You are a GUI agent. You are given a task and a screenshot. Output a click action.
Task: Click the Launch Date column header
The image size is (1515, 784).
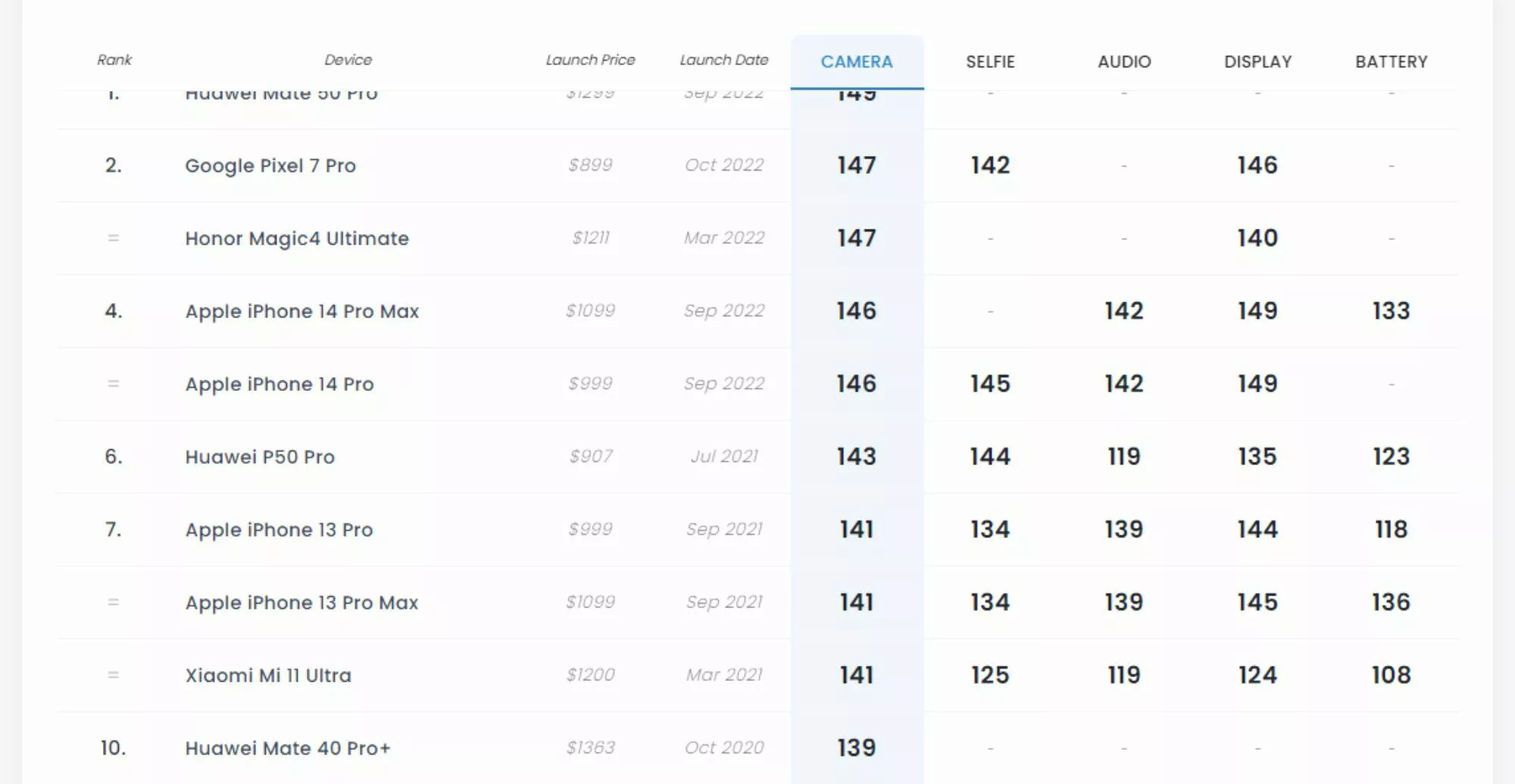click(x=724, y=60)
